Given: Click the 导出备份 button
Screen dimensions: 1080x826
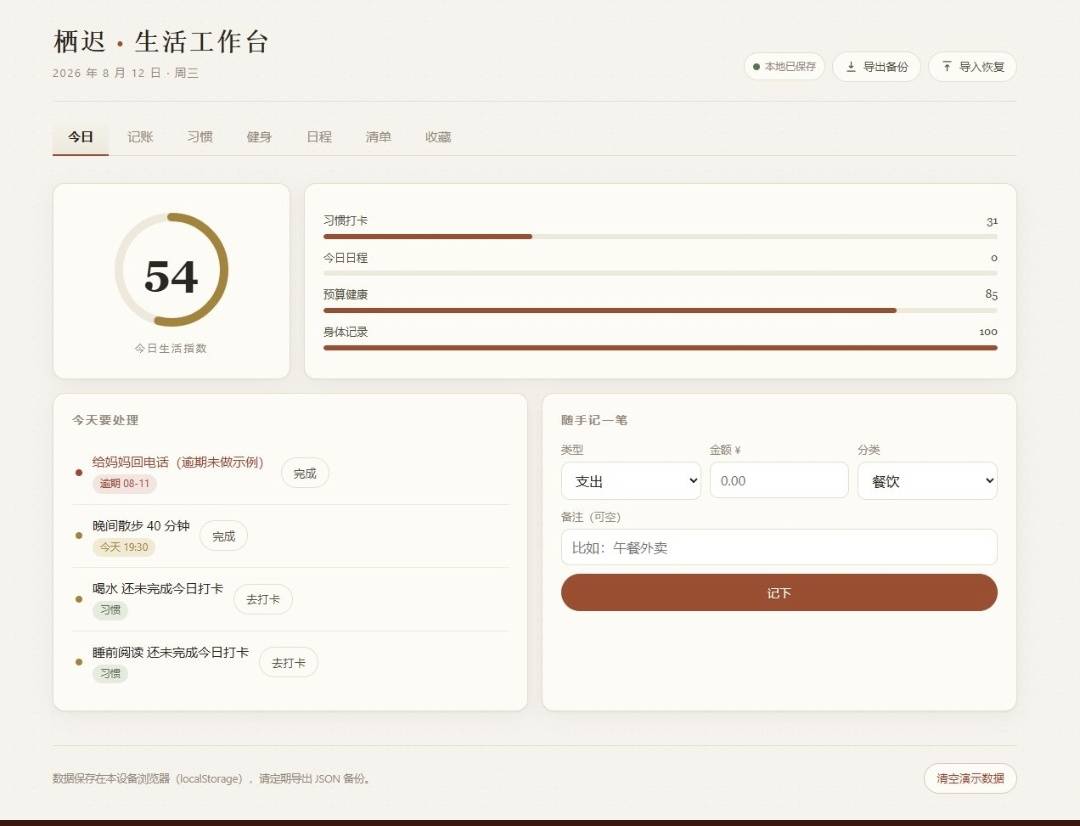Looking at the screenshot, I should pos(877,67).
